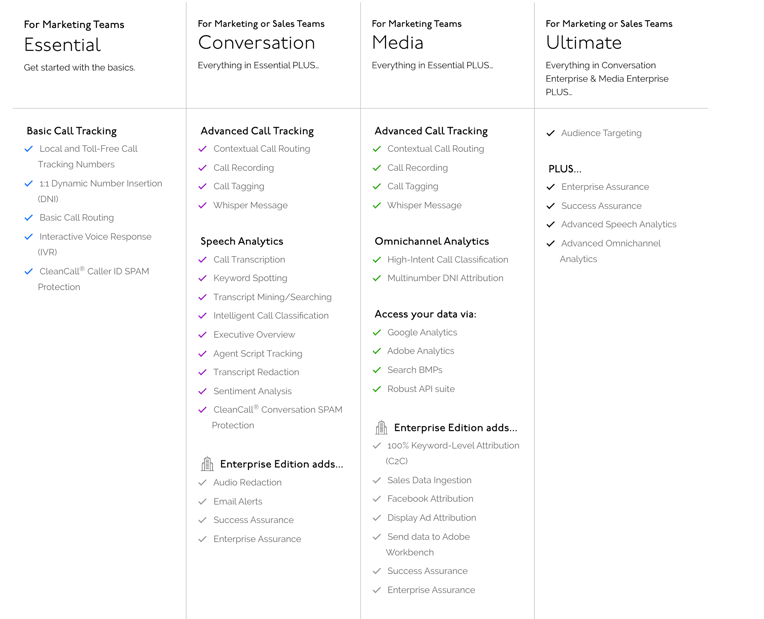This screenshot has height=619, width=764.
Task: Click the black checkmark beside Advanced Speech Analytics
Action: click(x=551, y=224)
